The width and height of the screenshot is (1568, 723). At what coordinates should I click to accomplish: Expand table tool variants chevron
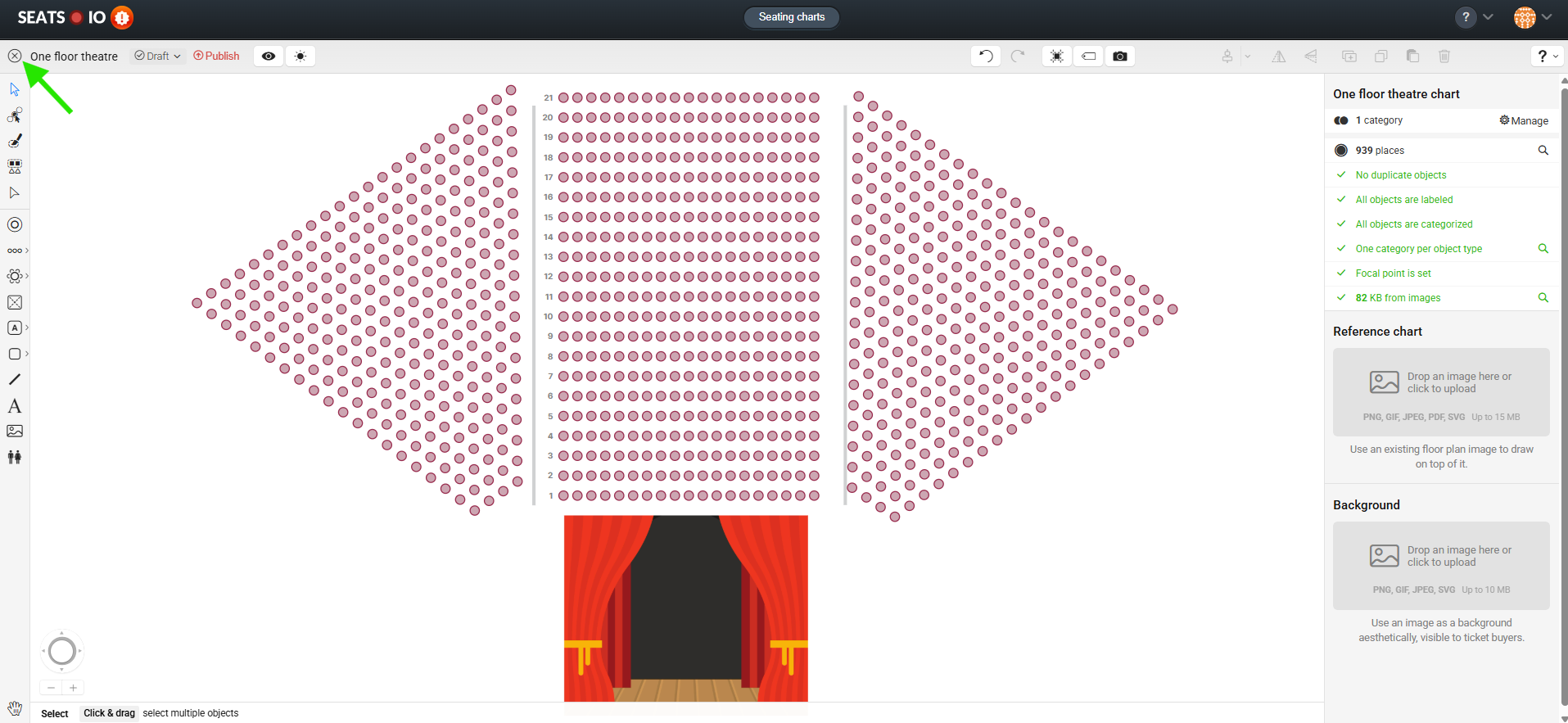(27, 276)
